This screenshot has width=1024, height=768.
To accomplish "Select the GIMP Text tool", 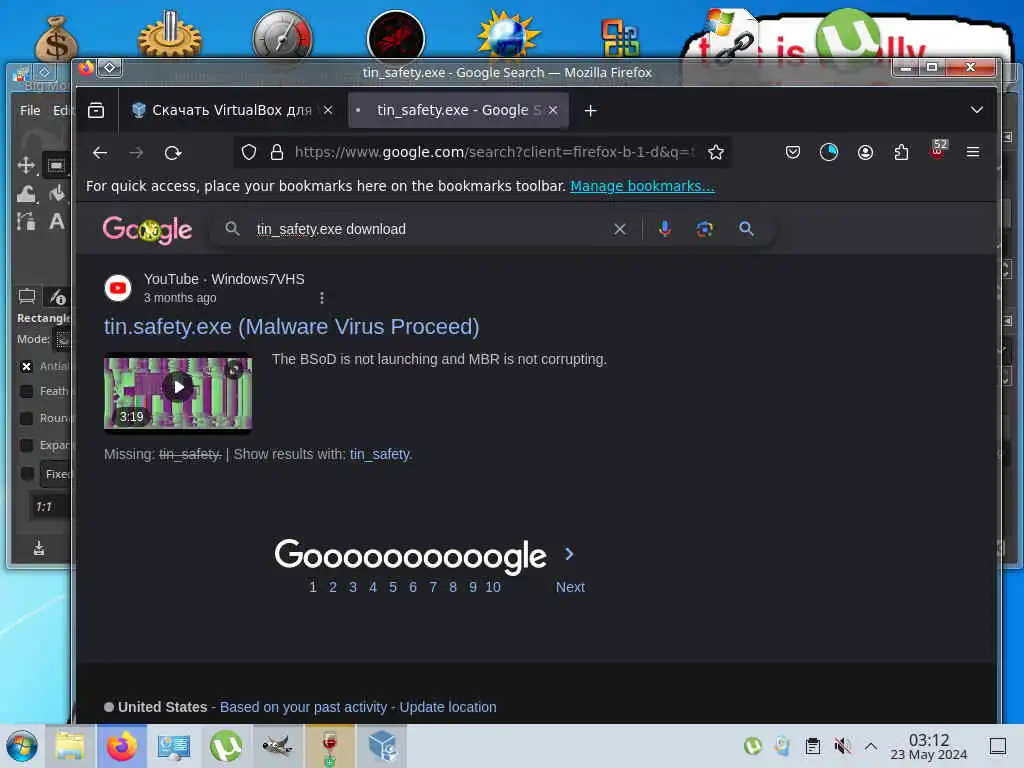I will [x=57, y=221].
